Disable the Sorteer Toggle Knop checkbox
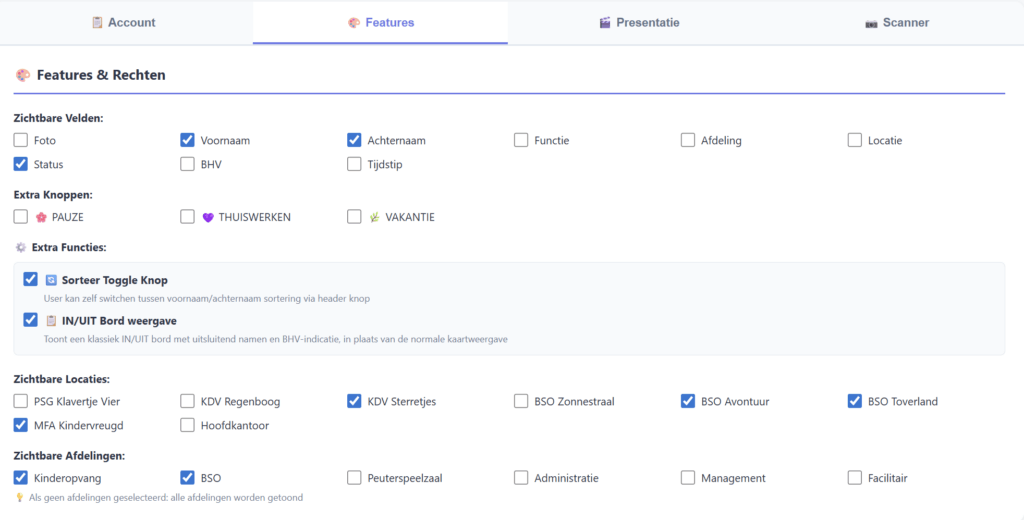 point(30,280)
